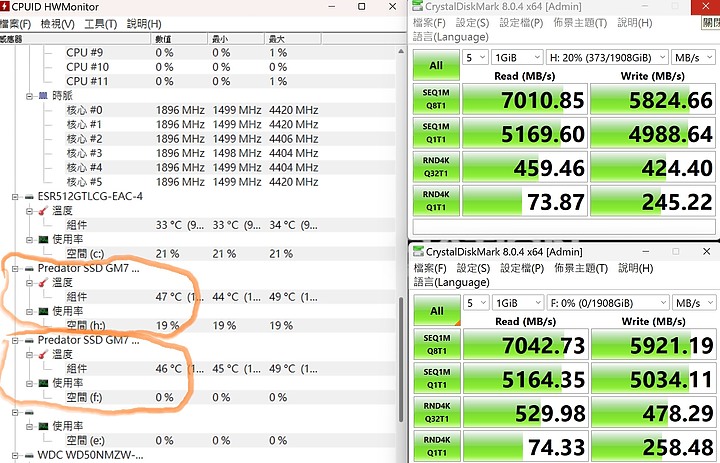Click utilization chip icon above 空間 (h:)
This screenshot has width=720, height=463.
click(43, 311)
